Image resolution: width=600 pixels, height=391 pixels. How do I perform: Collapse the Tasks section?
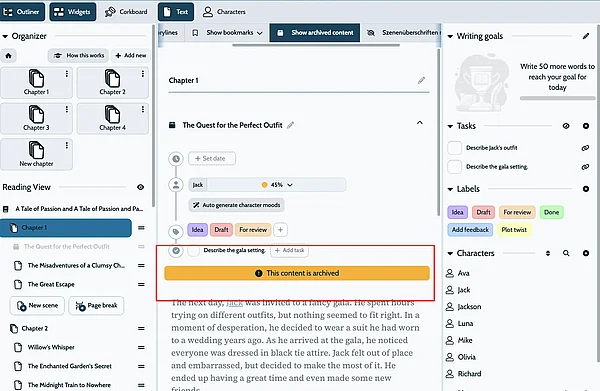point(450,126)
